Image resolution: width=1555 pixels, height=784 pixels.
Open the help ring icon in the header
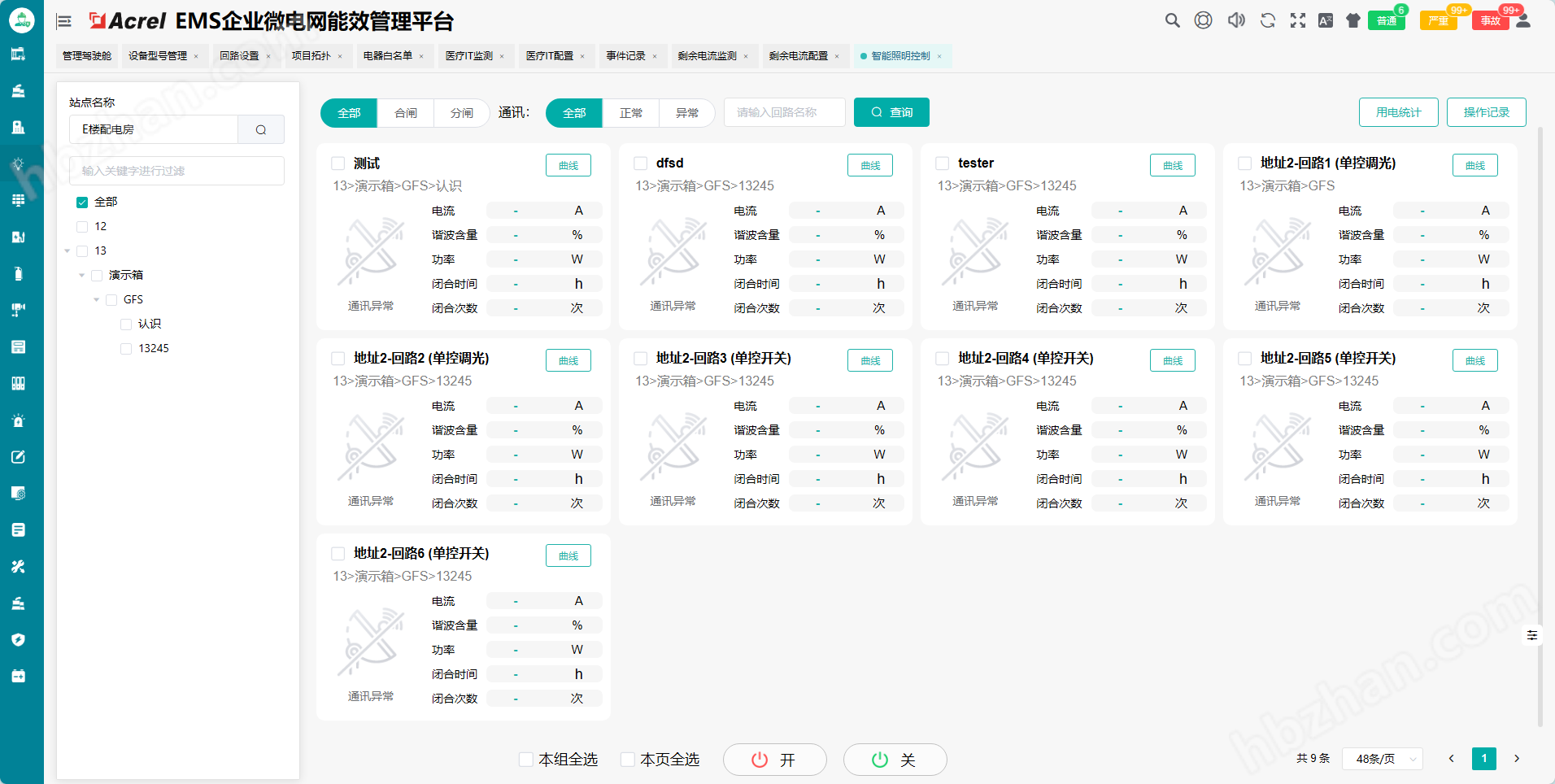click(x=1203, y=20)
